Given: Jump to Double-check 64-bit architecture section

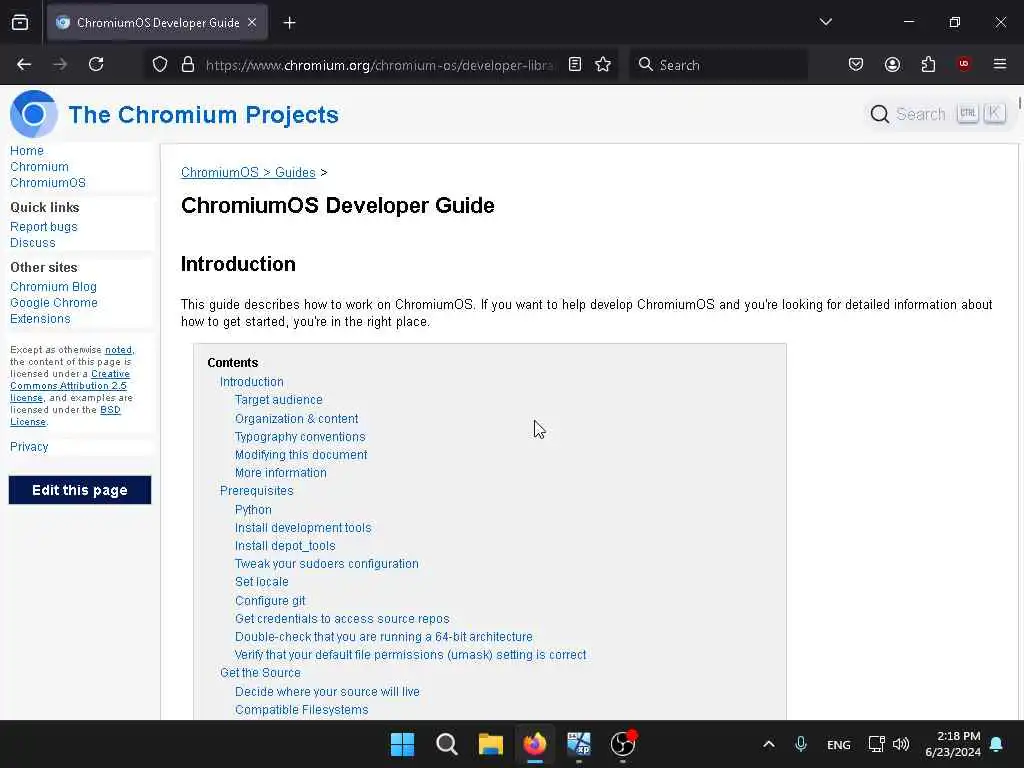Looking at the screenshot, I should [384, 637].
